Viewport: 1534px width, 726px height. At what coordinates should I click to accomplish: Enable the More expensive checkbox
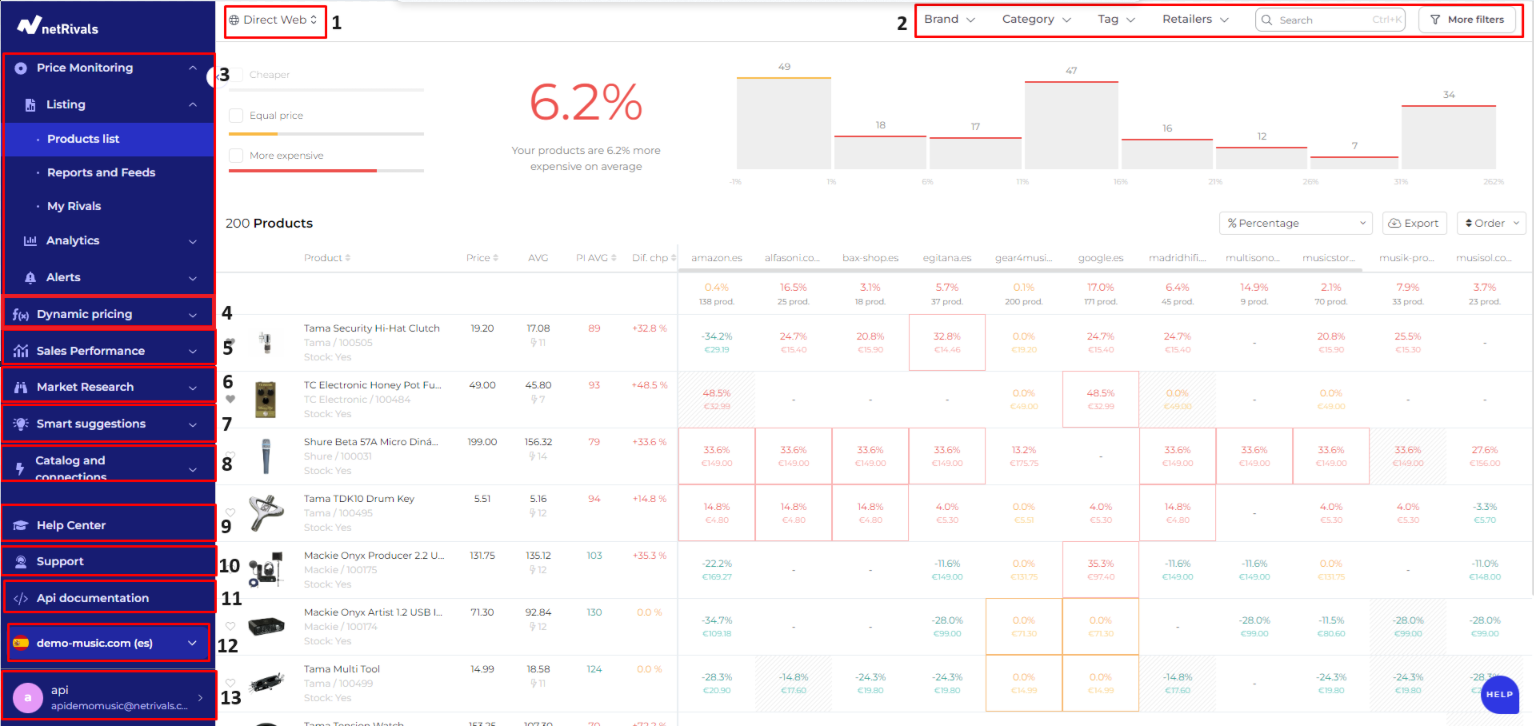click(x=236, y=156)
